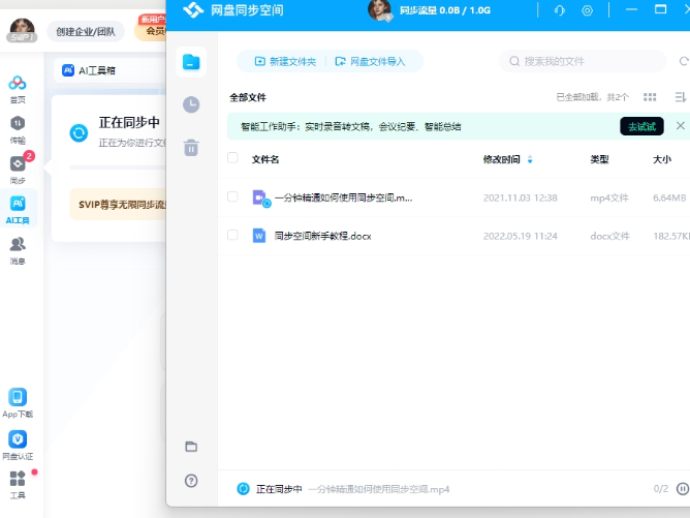Select the AI工具 sidebar item
Image resolution: width=690 pixels, height=518 pixels.
18,209
